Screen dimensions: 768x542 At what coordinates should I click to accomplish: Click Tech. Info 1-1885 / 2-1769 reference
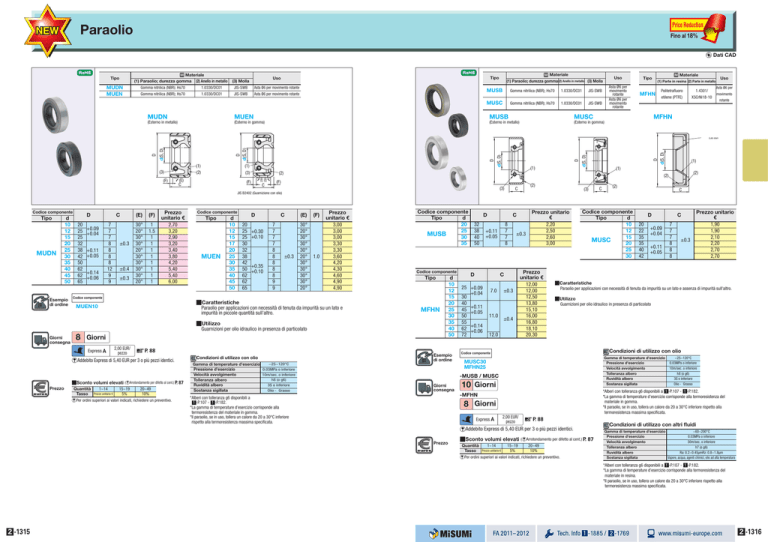pyautogui.click(x=593, y=534)
